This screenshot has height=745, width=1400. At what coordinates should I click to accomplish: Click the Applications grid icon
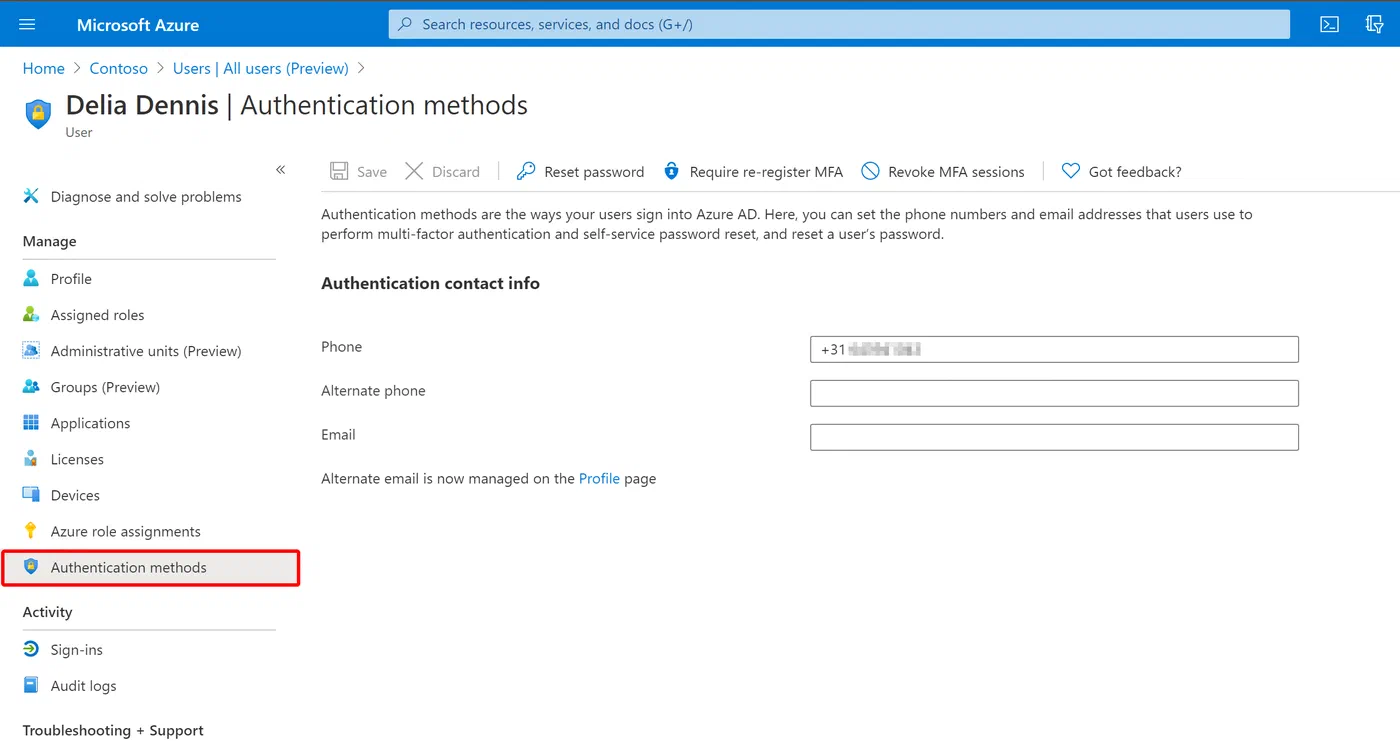pyautogui.click(x=31, y=423)
